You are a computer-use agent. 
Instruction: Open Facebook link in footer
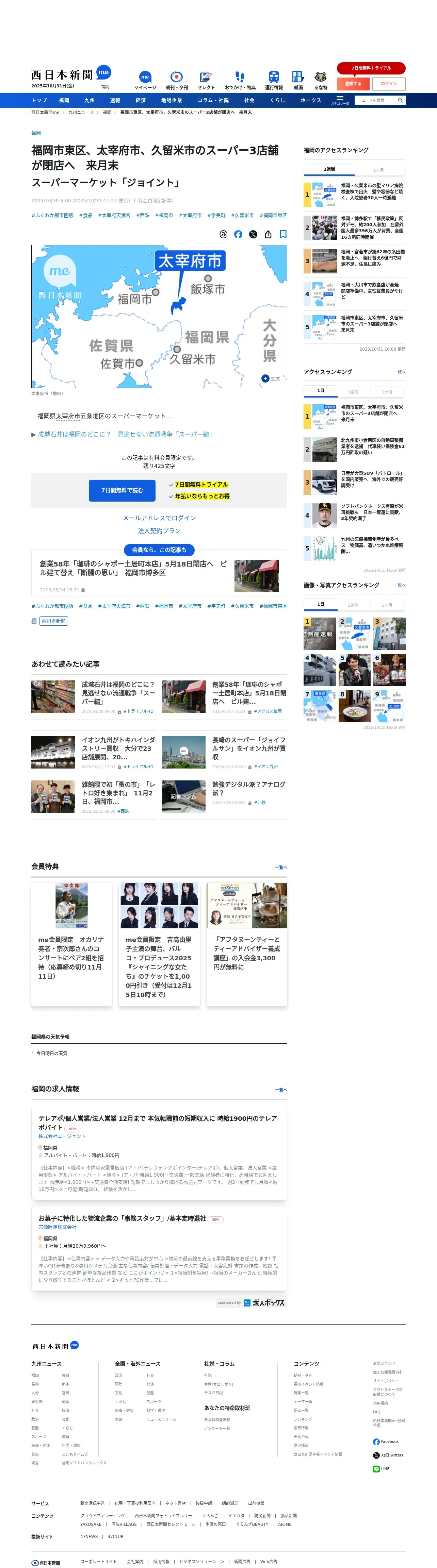pyautogui.click(x=386, y=1441)
